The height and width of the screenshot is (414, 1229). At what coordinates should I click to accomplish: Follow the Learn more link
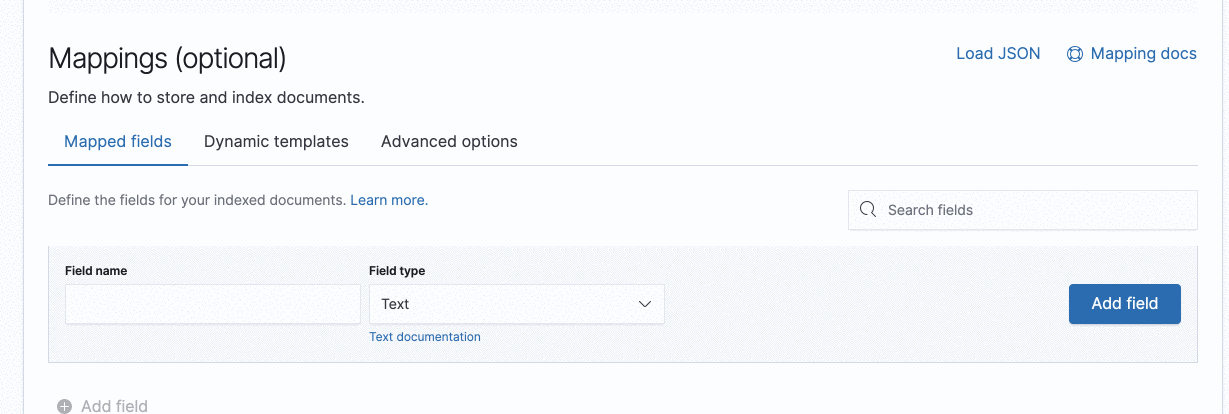pyautogui.click(x=387, y=200)
